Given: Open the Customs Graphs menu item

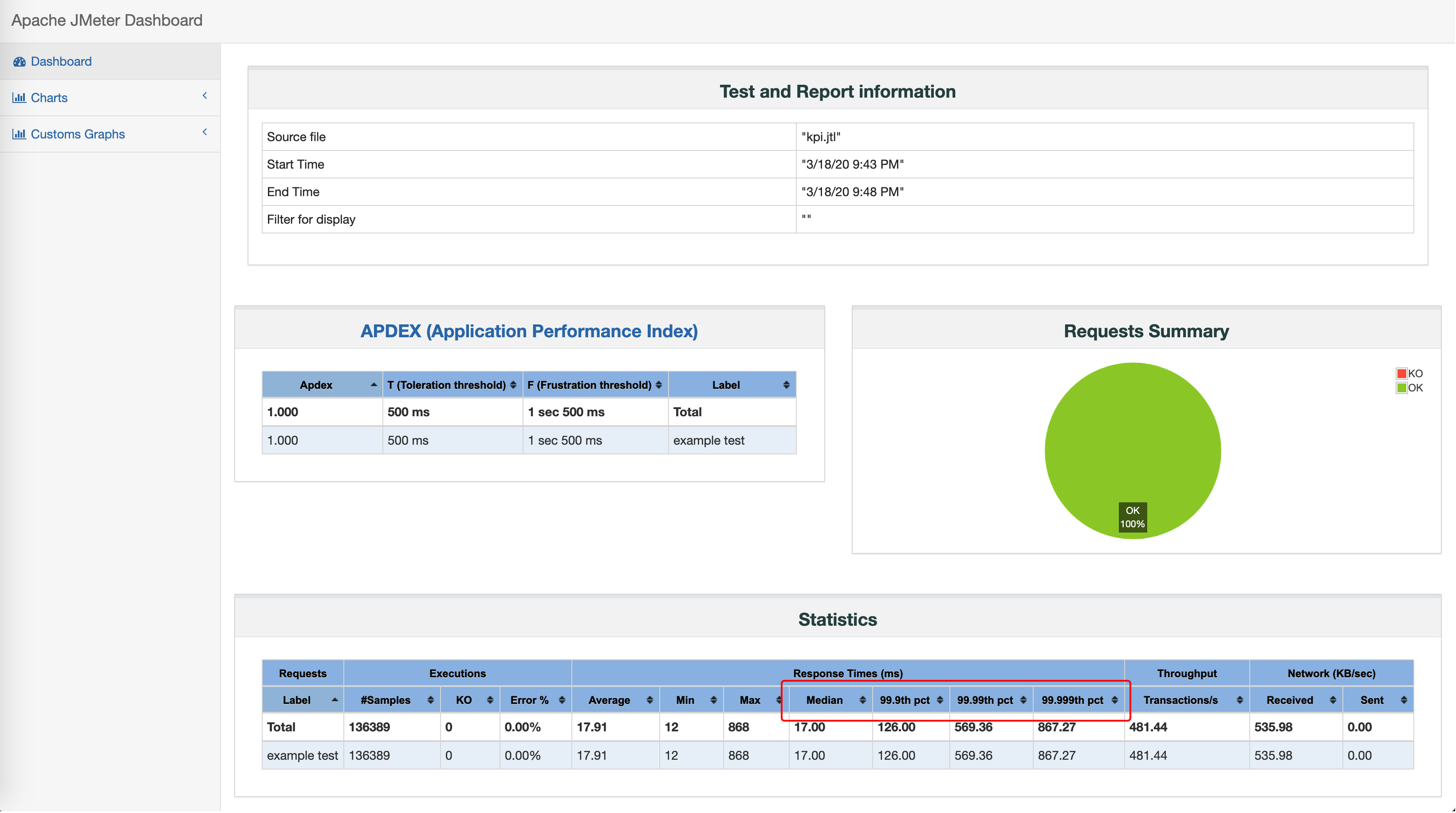Looking at the screenshot, I should 78,134.
